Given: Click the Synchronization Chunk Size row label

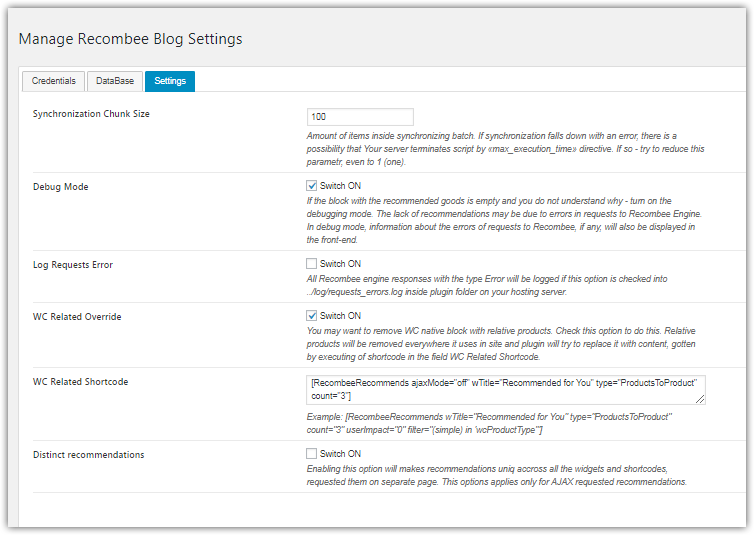Looking at the screenshot, I should coord(91,114).
